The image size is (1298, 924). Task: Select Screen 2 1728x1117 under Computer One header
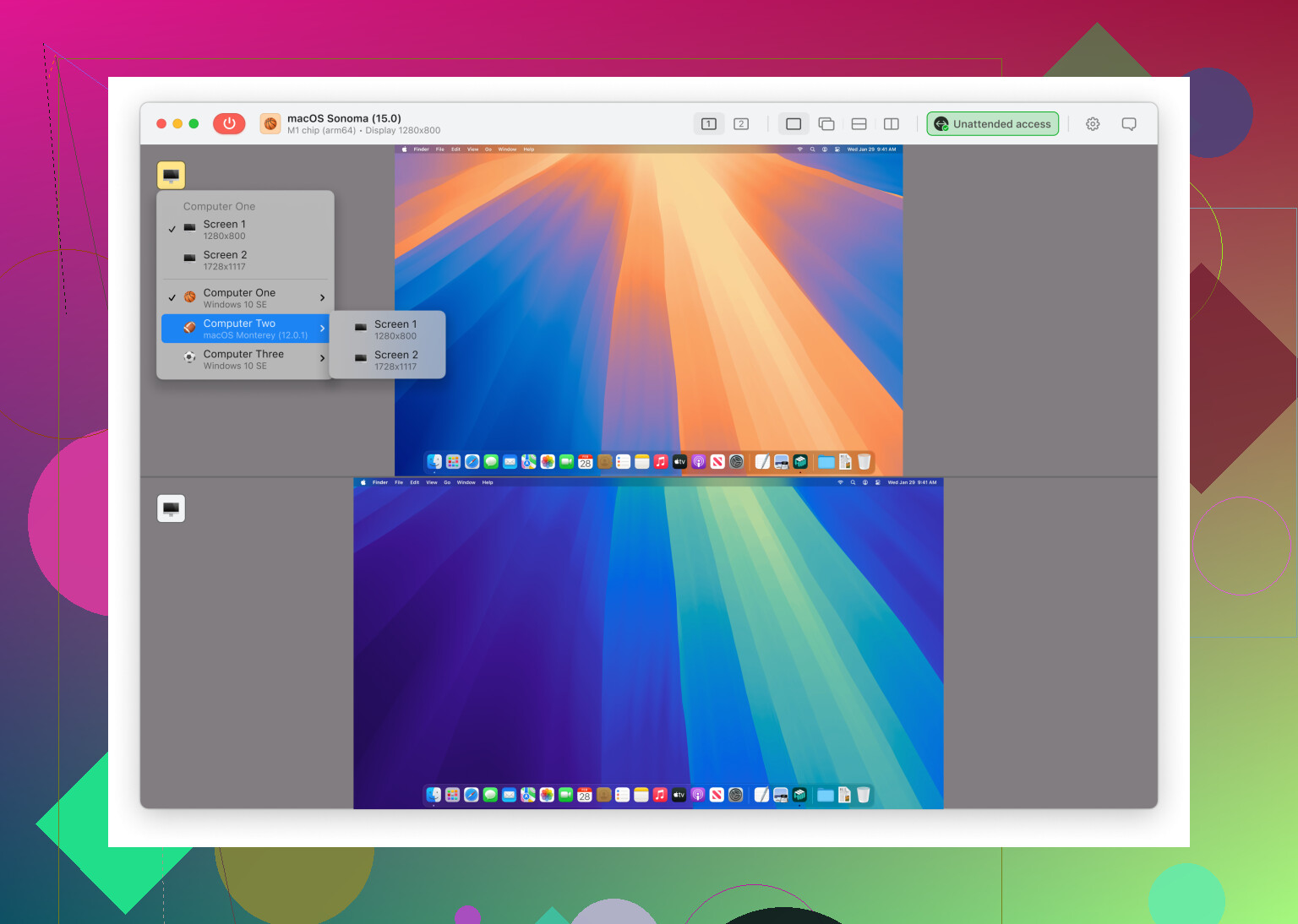[x=245, y=260]
